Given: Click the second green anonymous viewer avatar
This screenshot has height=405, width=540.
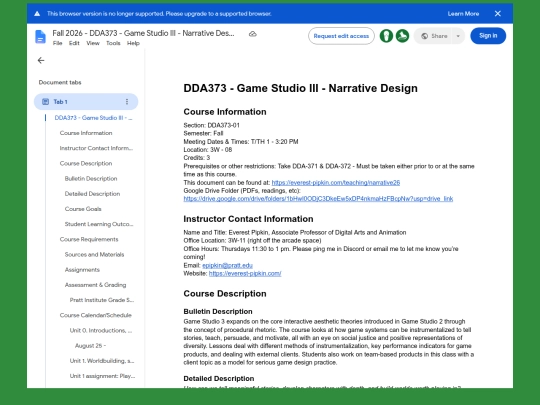Looking at the screenshot, I should click(402, 36).
